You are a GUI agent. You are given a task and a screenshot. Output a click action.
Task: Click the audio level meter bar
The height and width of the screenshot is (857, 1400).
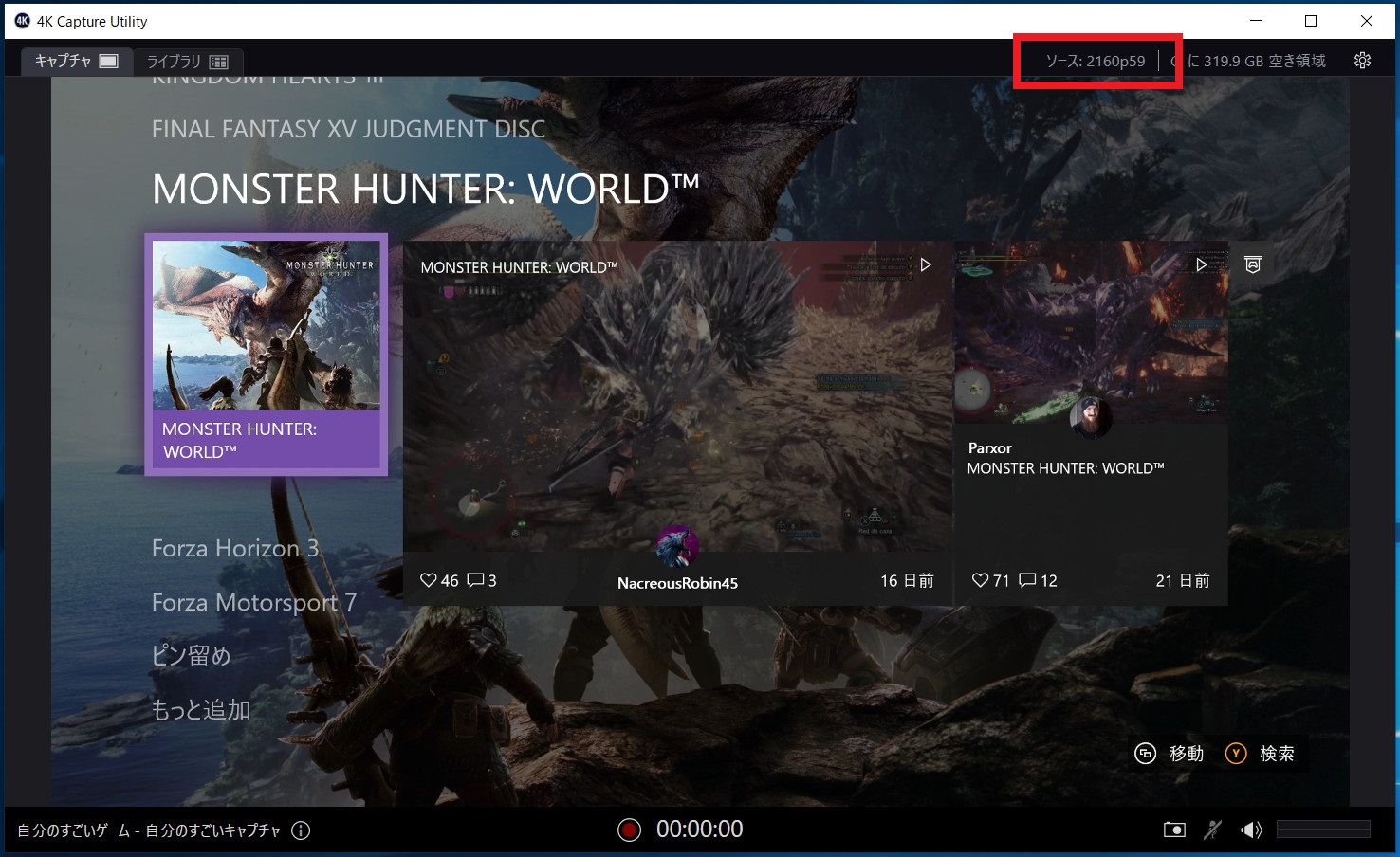tap(1323, 830)
